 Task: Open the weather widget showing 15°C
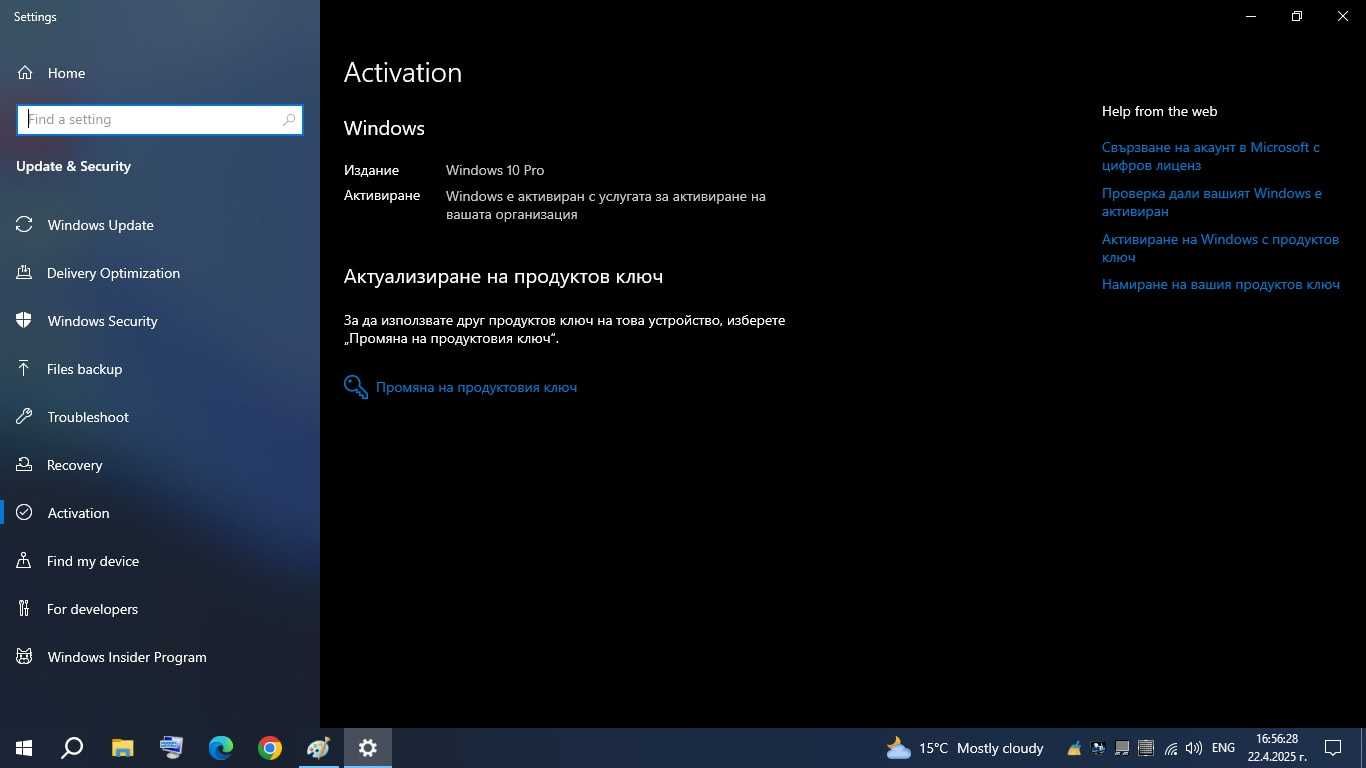coord(964,748)
